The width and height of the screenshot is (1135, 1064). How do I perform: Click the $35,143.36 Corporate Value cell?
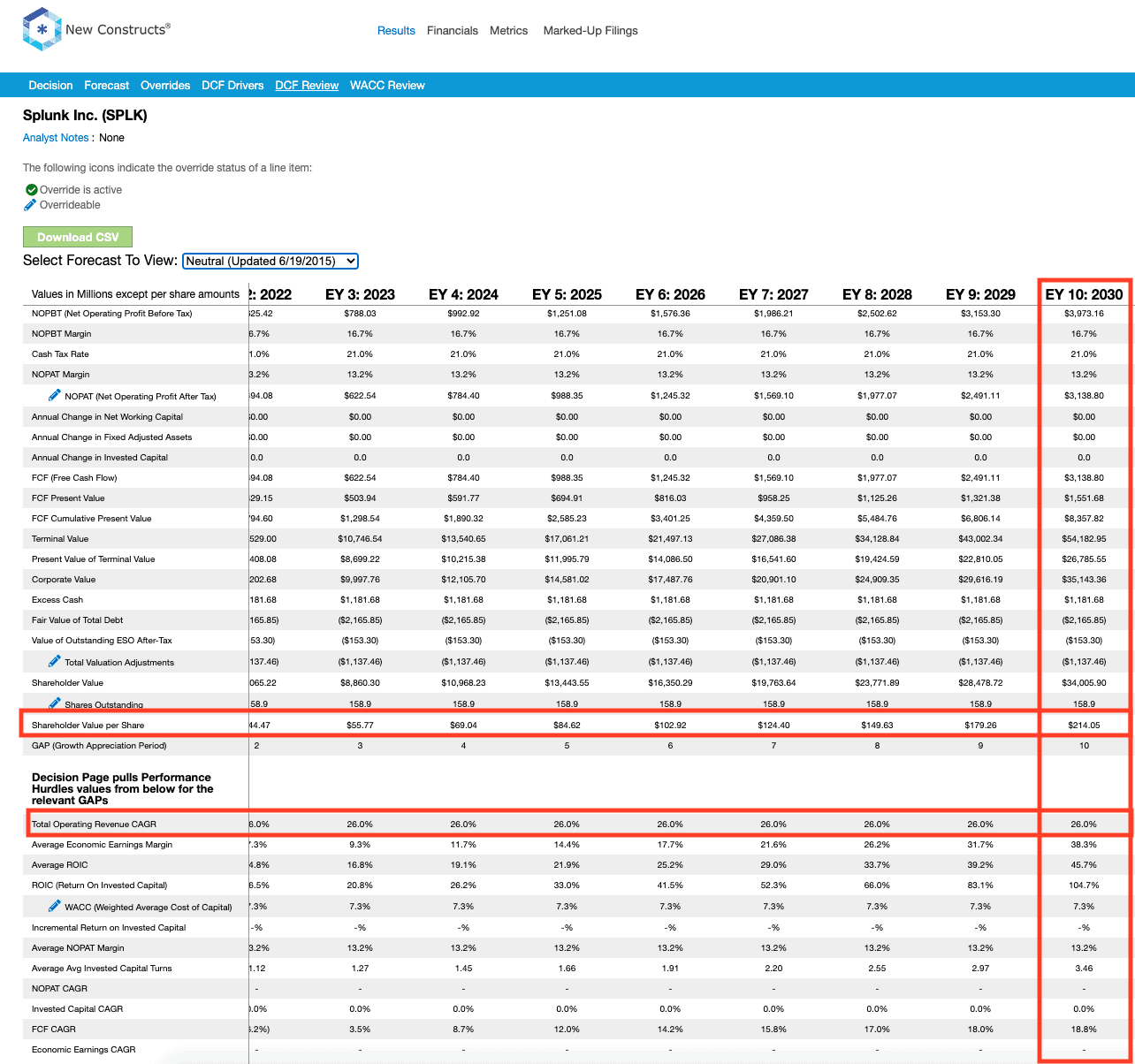(x=1084, y=580)
